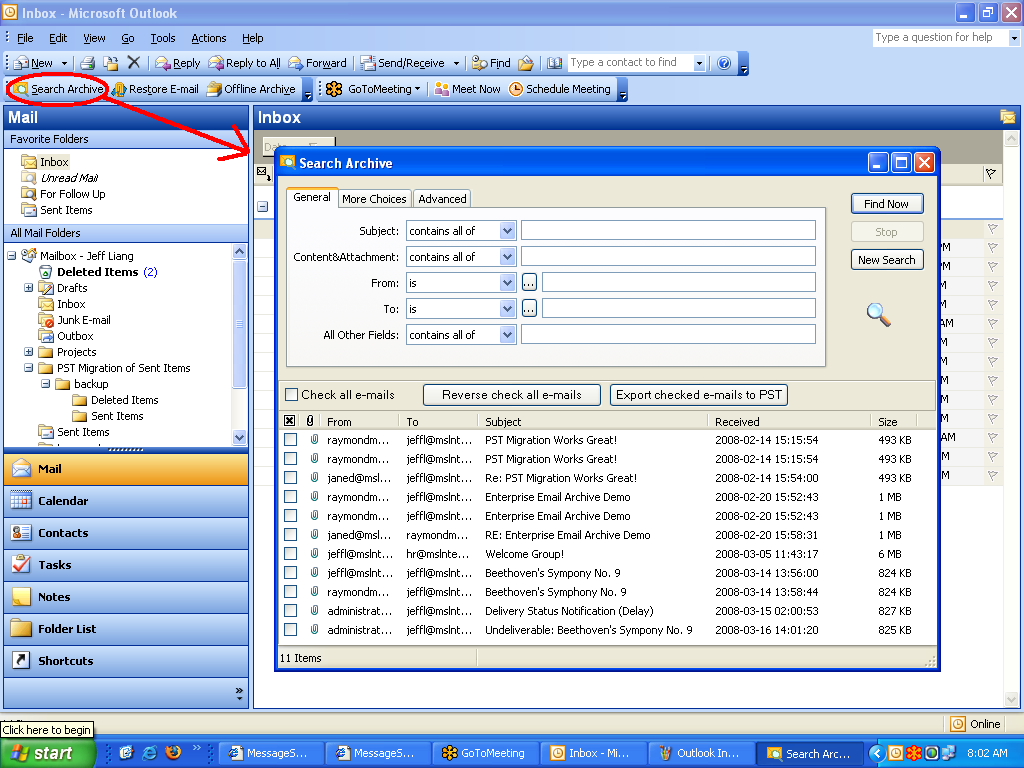The width and height of the screenshot is (1024, 768).
Task: Check the first PST Migration Works Great! email
Action: tap(290, 440)
